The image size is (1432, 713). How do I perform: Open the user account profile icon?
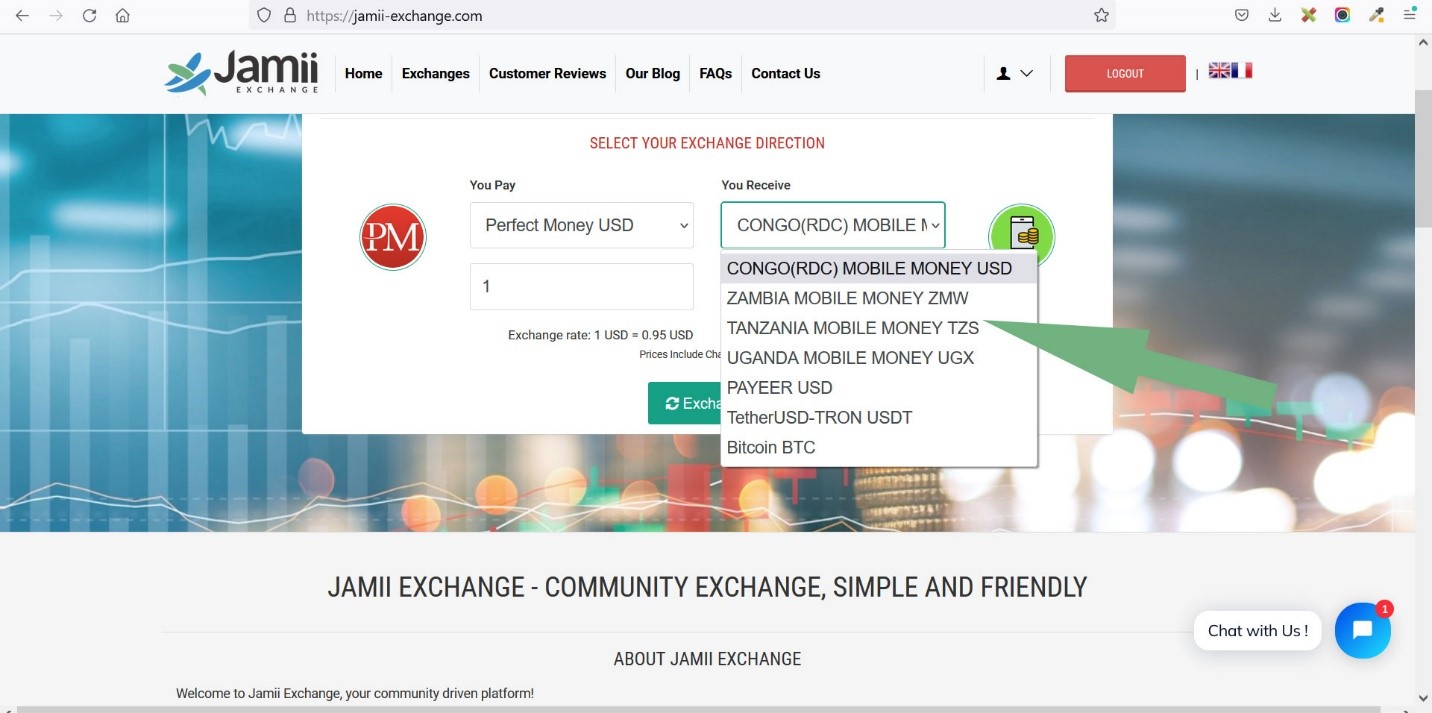pos(1004,74)
